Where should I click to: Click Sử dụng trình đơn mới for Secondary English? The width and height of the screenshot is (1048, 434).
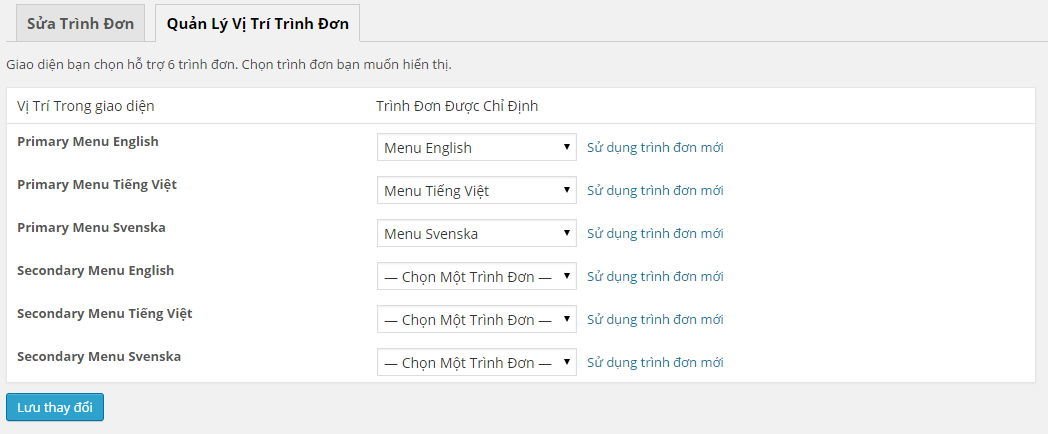pos(654,276)
